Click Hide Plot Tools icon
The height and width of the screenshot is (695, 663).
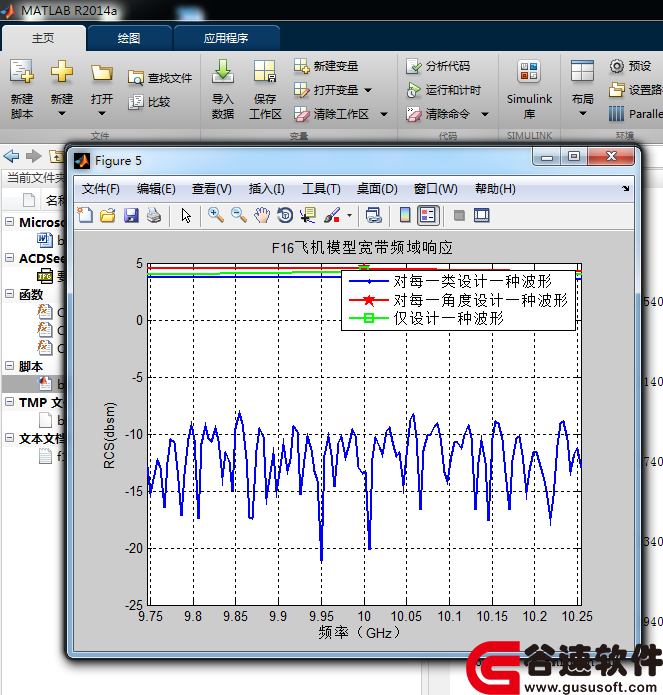point(459,216)
